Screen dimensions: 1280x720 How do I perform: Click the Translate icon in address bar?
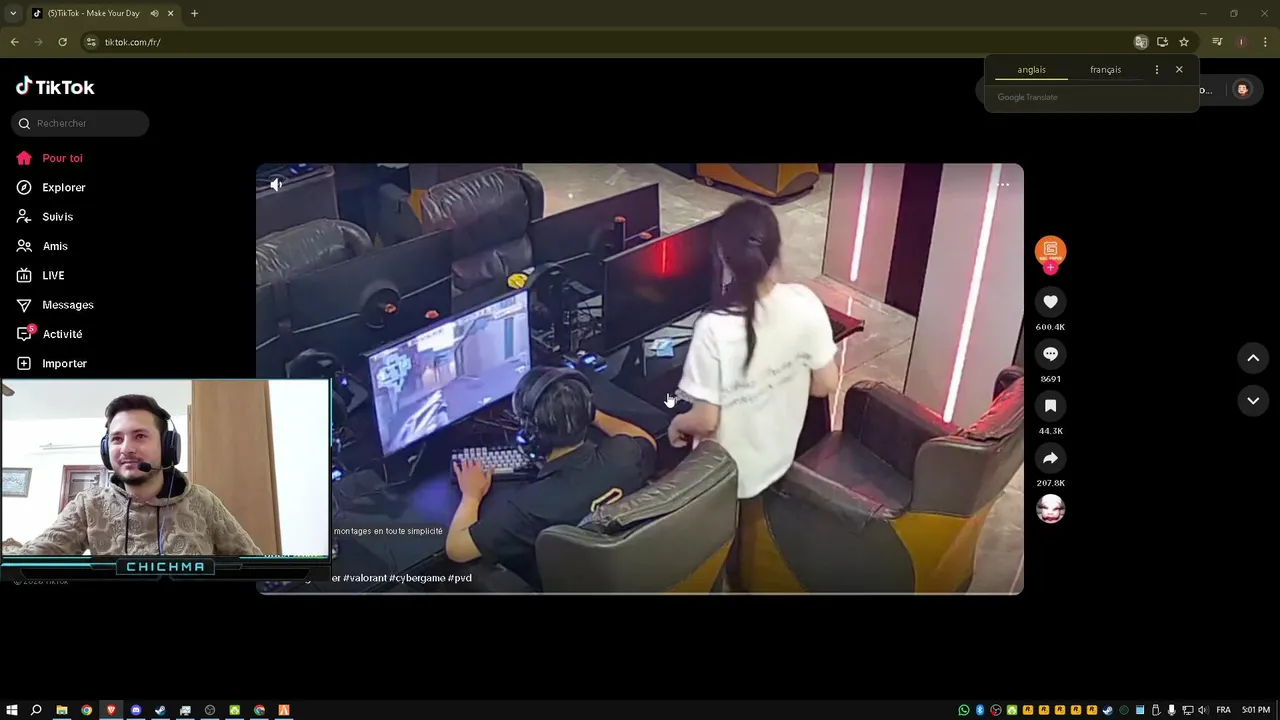1141,42
